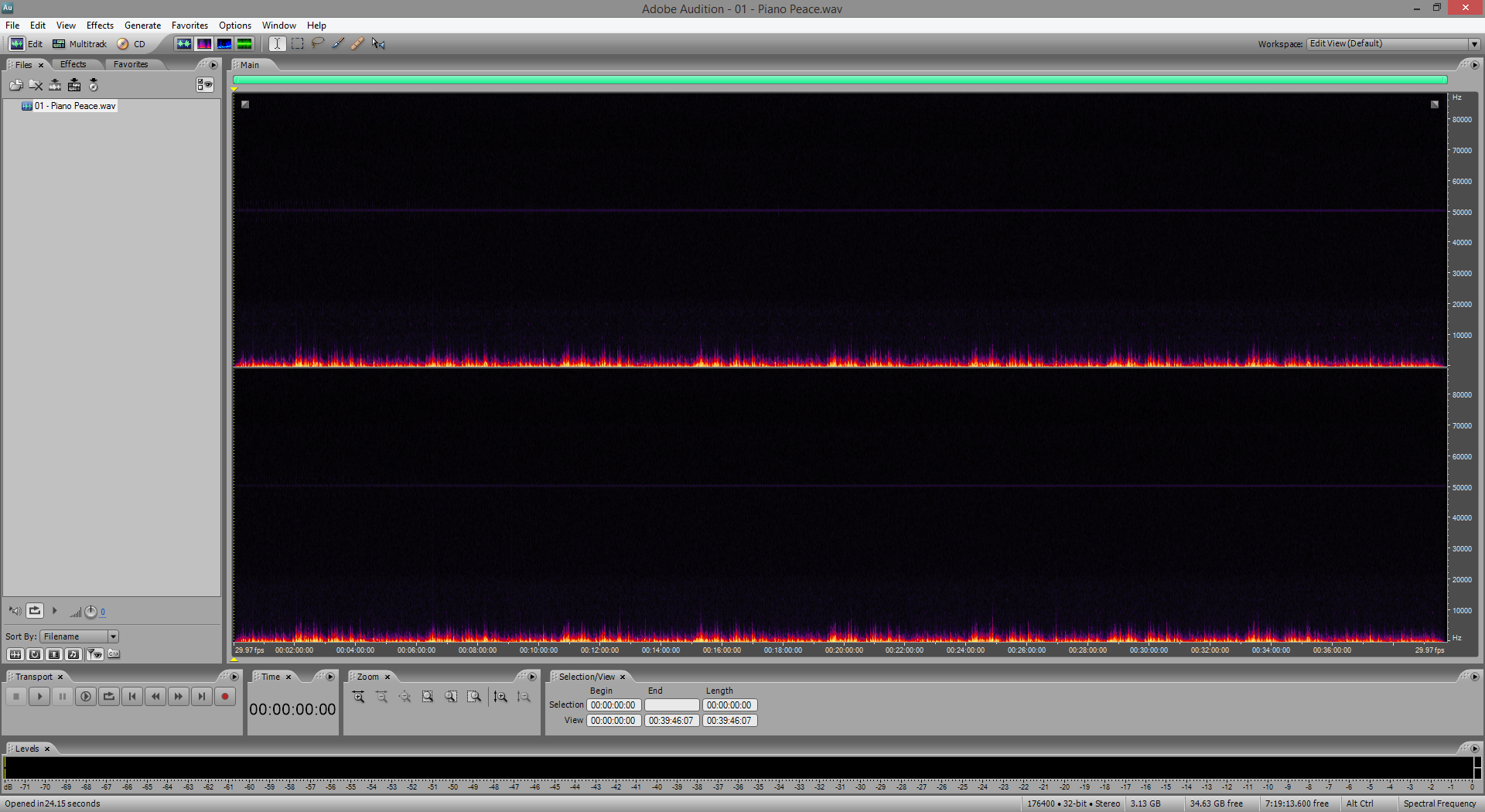Open the Effects menu
The image size is (1485, 812).
(x=100, y=26)
